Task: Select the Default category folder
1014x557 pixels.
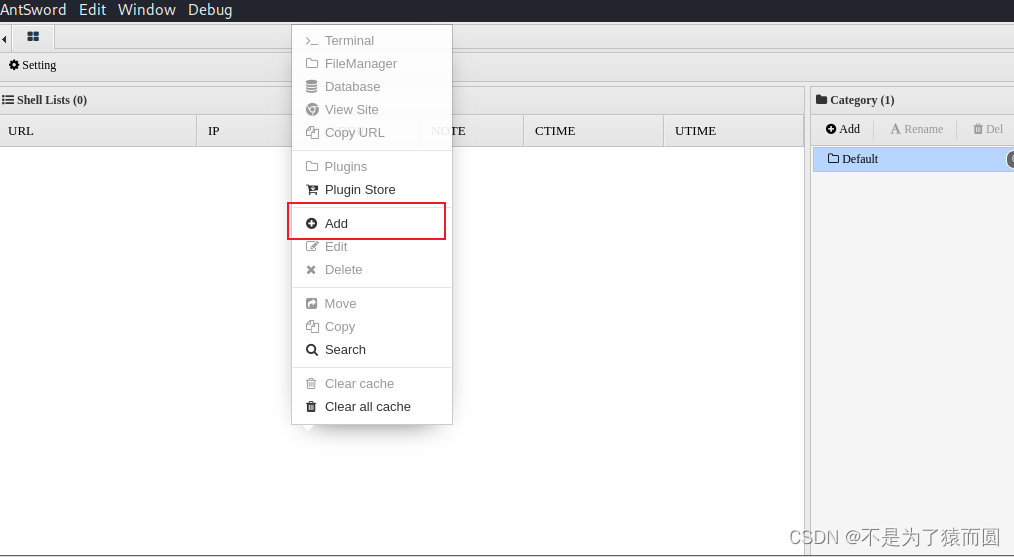Action: coord(913,159)
